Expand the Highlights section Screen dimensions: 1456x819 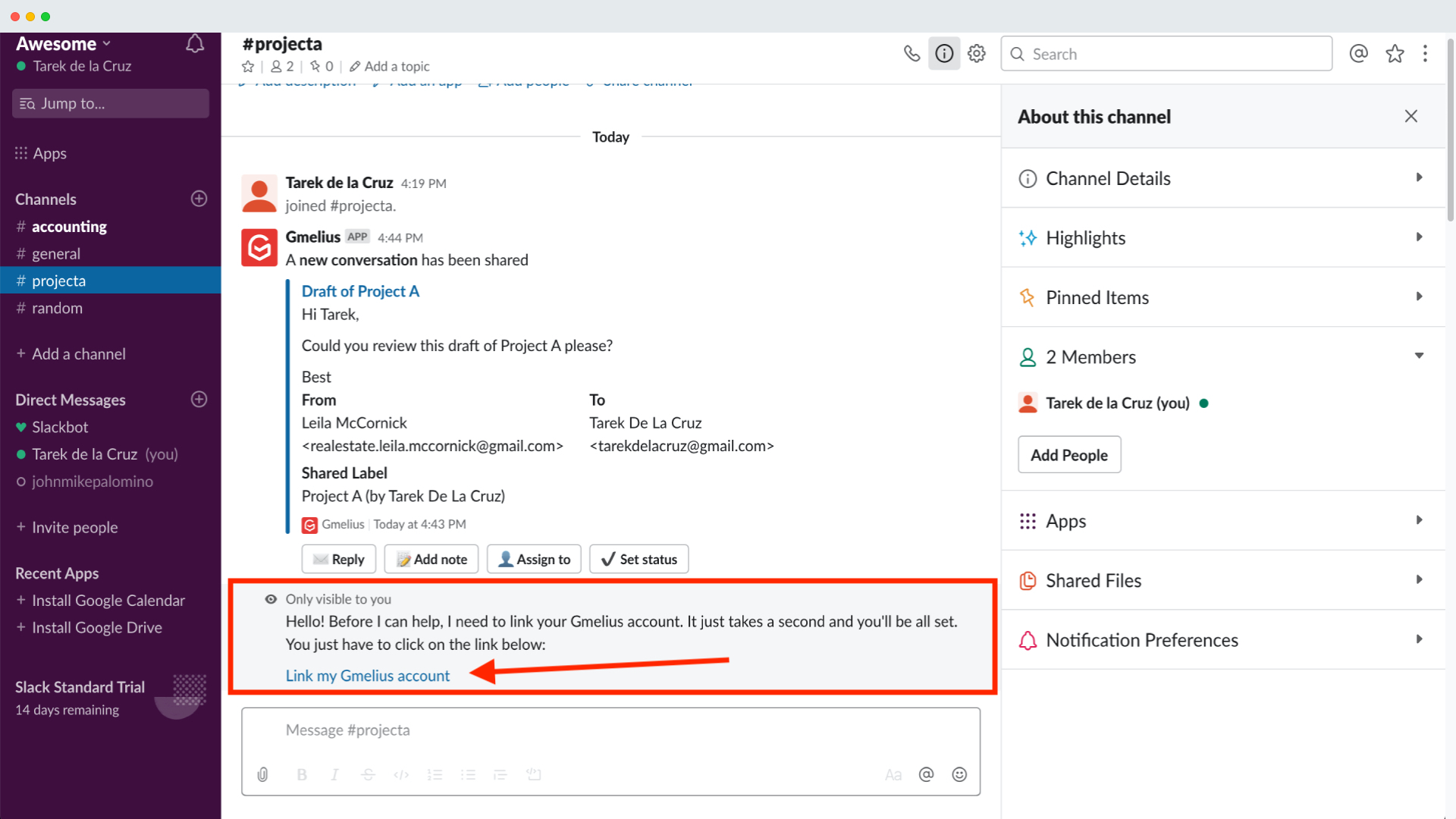pos(1222,237)
